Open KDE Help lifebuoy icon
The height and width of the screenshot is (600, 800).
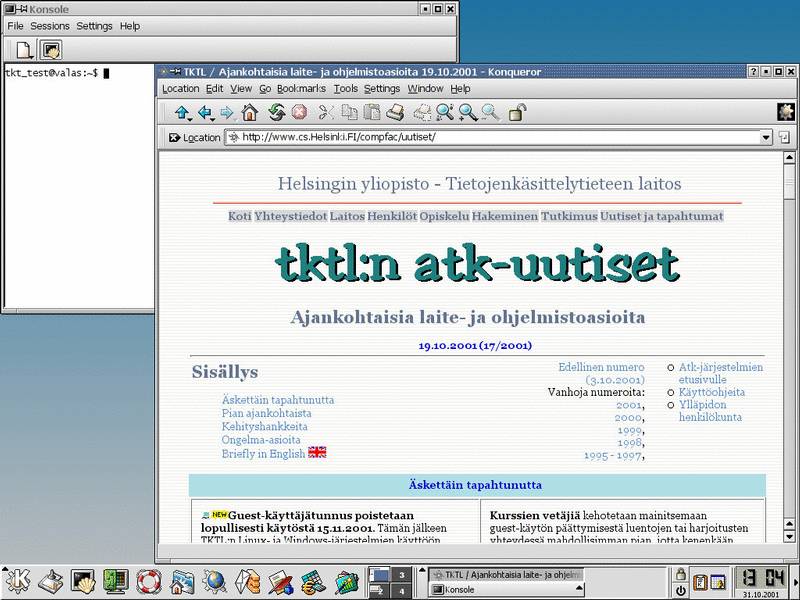148,582
